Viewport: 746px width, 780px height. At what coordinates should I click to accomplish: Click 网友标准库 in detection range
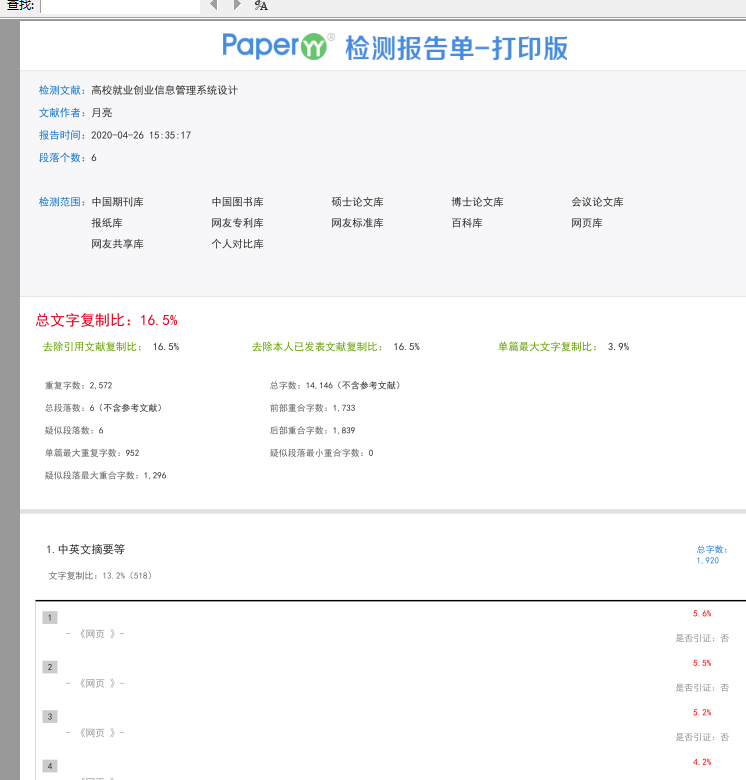[x=357, y=223]
